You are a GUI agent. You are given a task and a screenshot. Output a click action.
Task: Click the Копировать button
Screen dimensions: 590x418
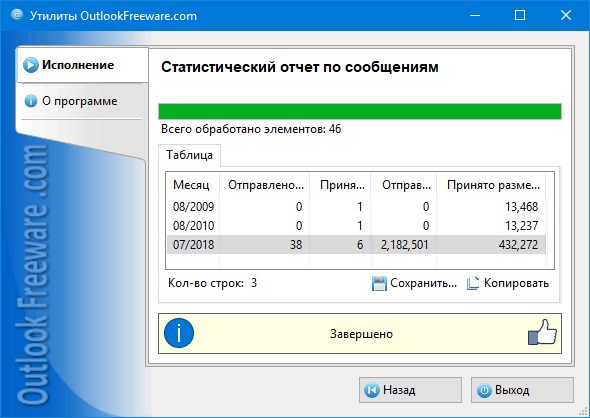tap(508, 283)
